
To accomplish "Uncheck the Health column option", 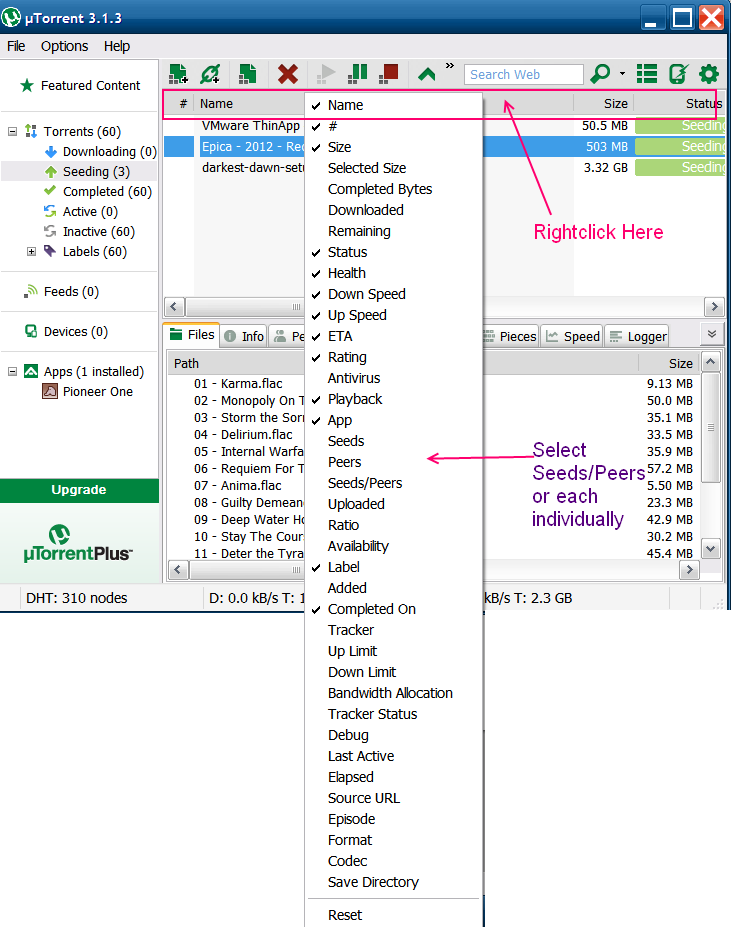I will (394, 273).
